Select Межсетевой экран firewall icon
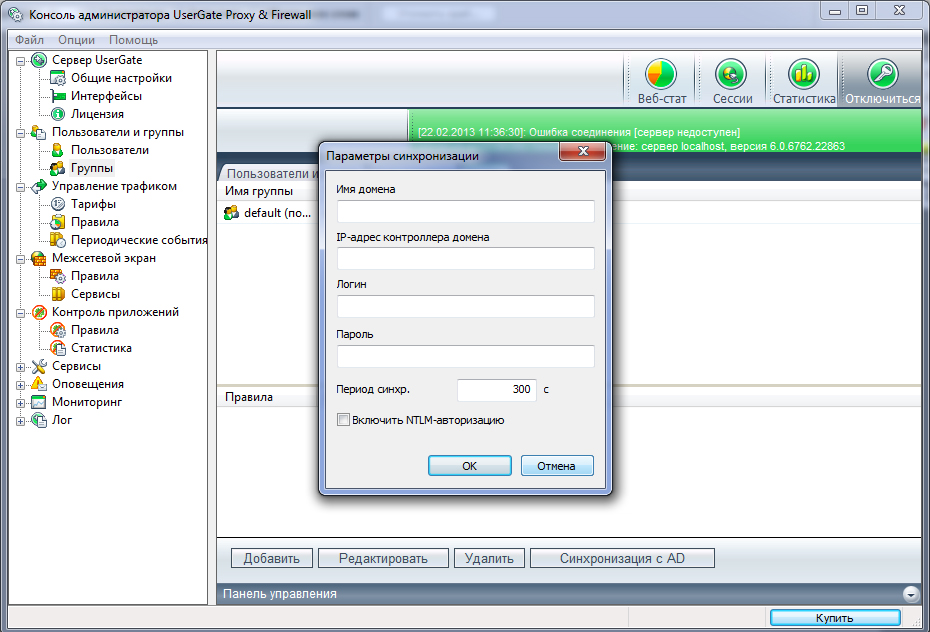 click(39, 258)
